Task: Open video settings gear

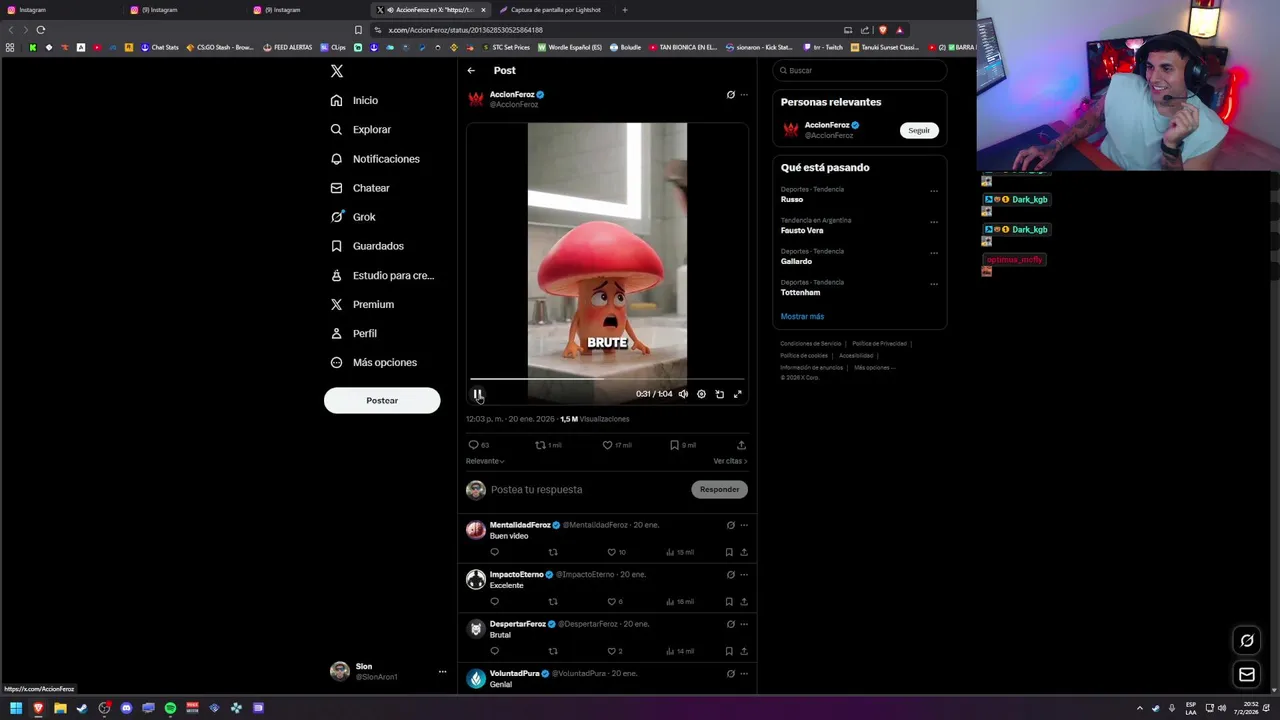Action: click(701, 394)
